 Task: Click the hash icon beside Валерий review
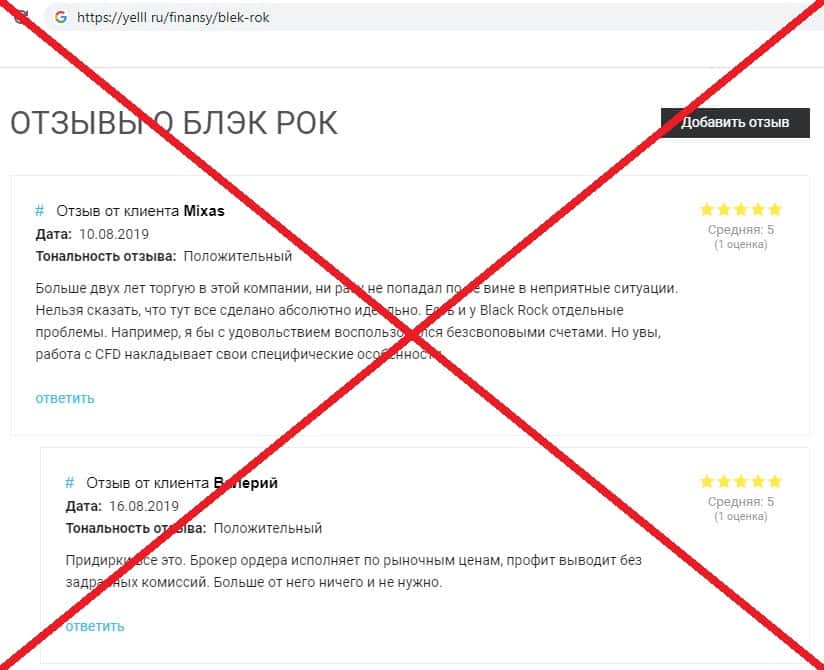(x=69, y=483)
